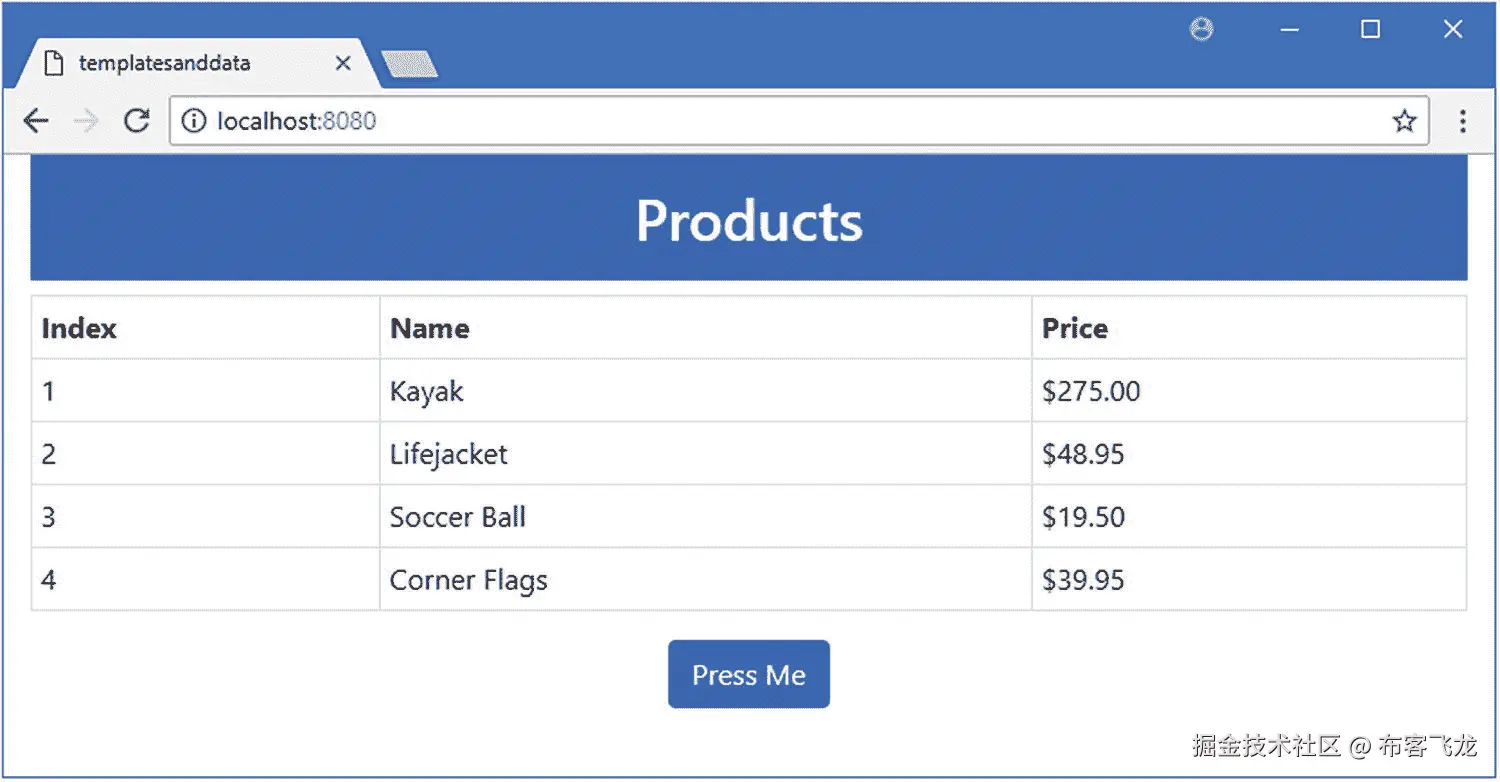Open the Chrome three-dot menu
This screenshot has height=782, width=1500.
click(1462, 122)
